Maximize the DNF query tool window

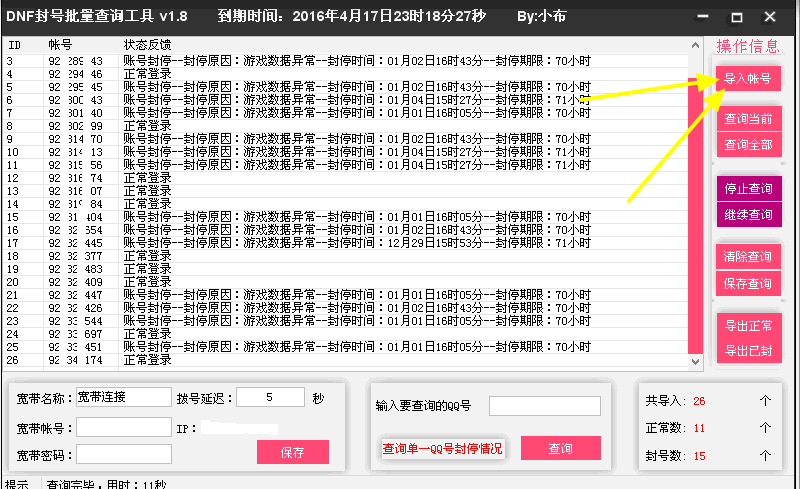point(737,18)
